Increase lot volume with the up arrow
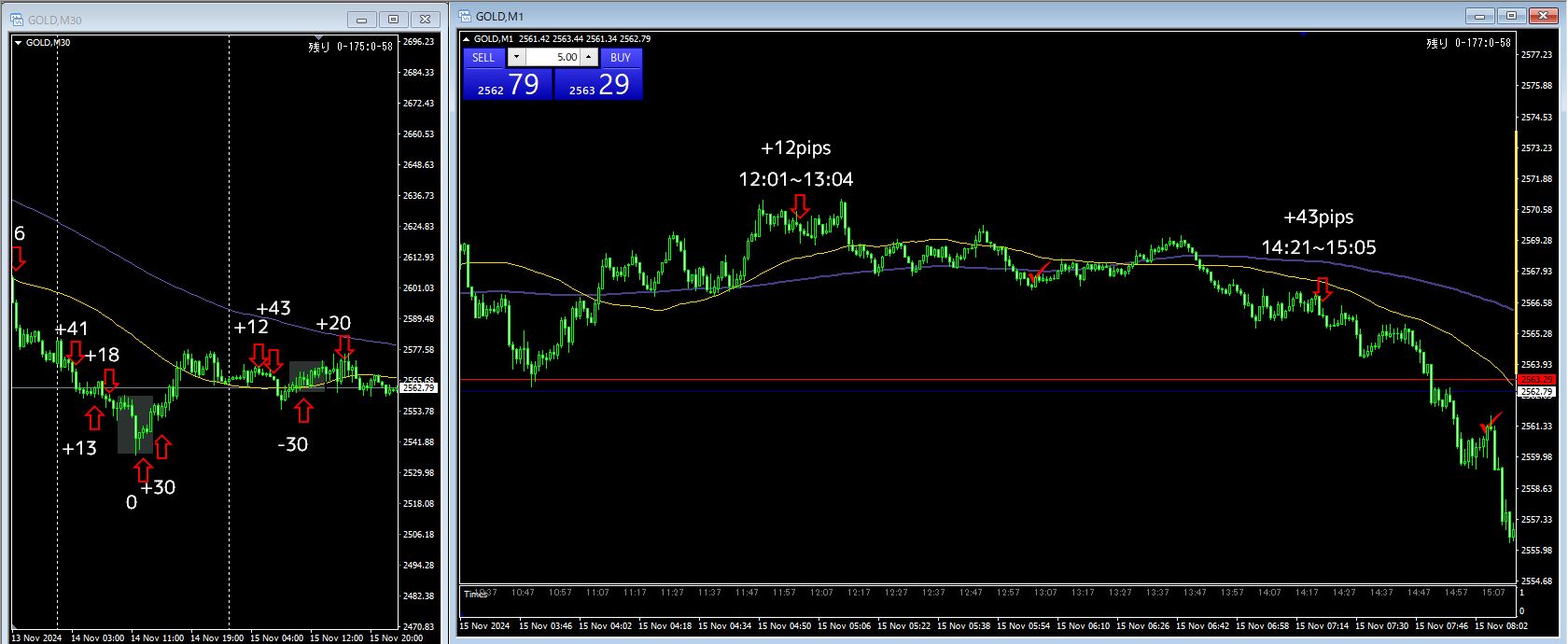The image size is (1568, 644). pyautogui.click(x=589, y=57)
